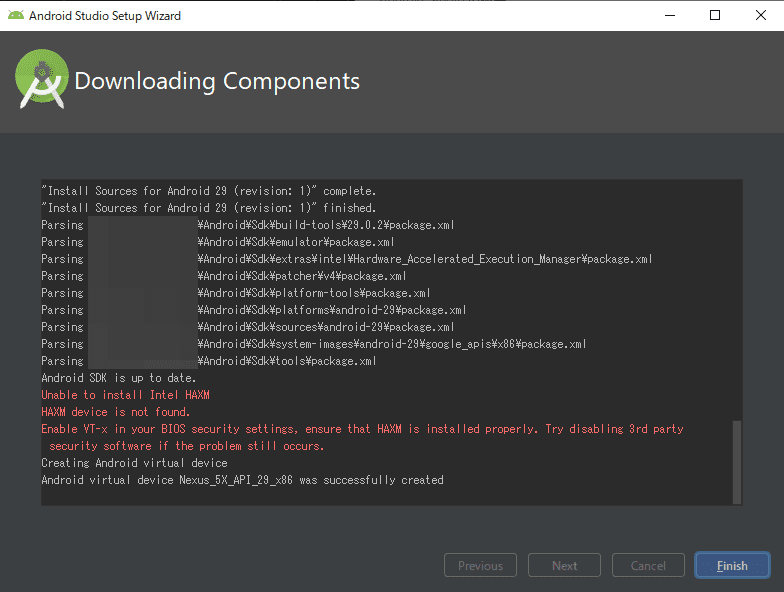This screenshot has height=592, width=784.
Task: Minimize the Setup Wizard window
Action: click(670, 16)
